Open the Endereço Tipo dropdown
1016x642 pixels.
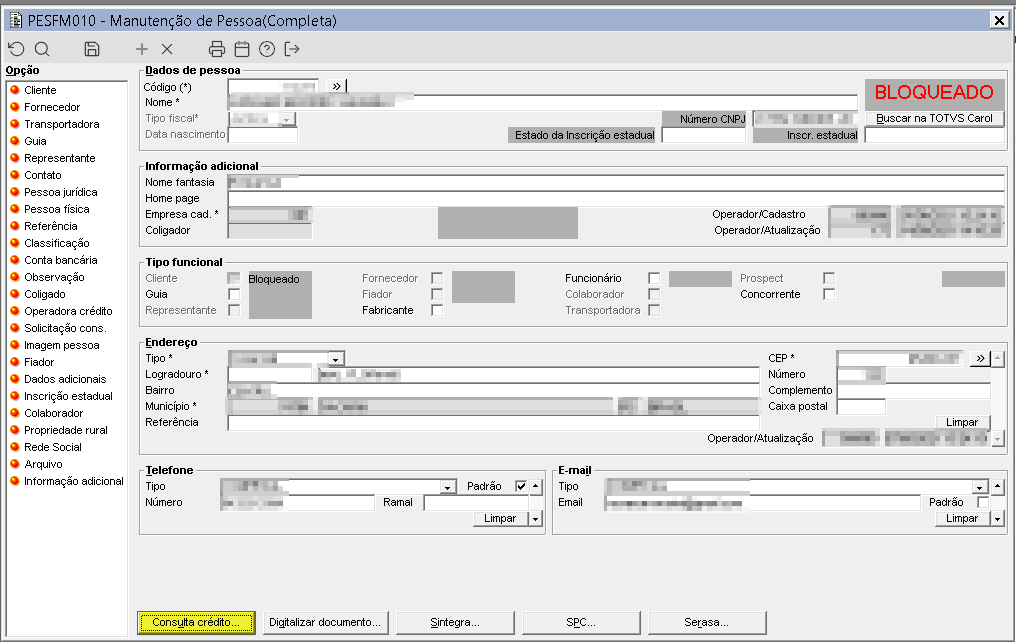pyautogui.click(x=336, y=359)
